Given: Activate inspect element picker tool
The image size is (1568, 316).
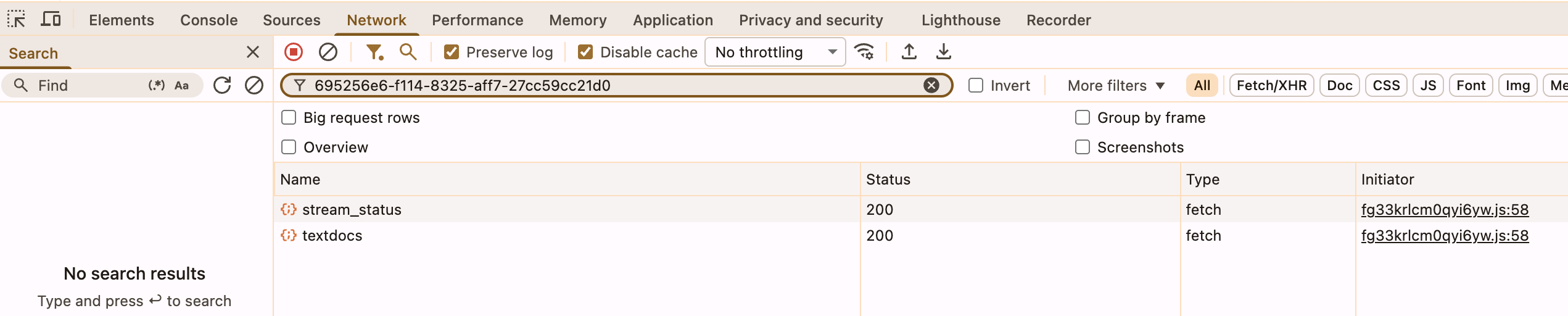Looking at the screenshot, I should click(x=16, y=20).
